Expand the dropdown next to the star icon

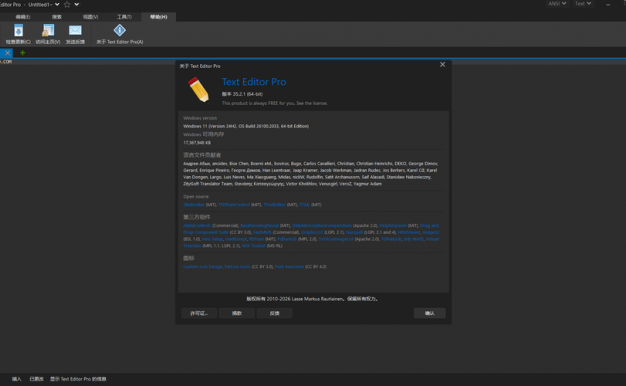(x=77, y=4)
